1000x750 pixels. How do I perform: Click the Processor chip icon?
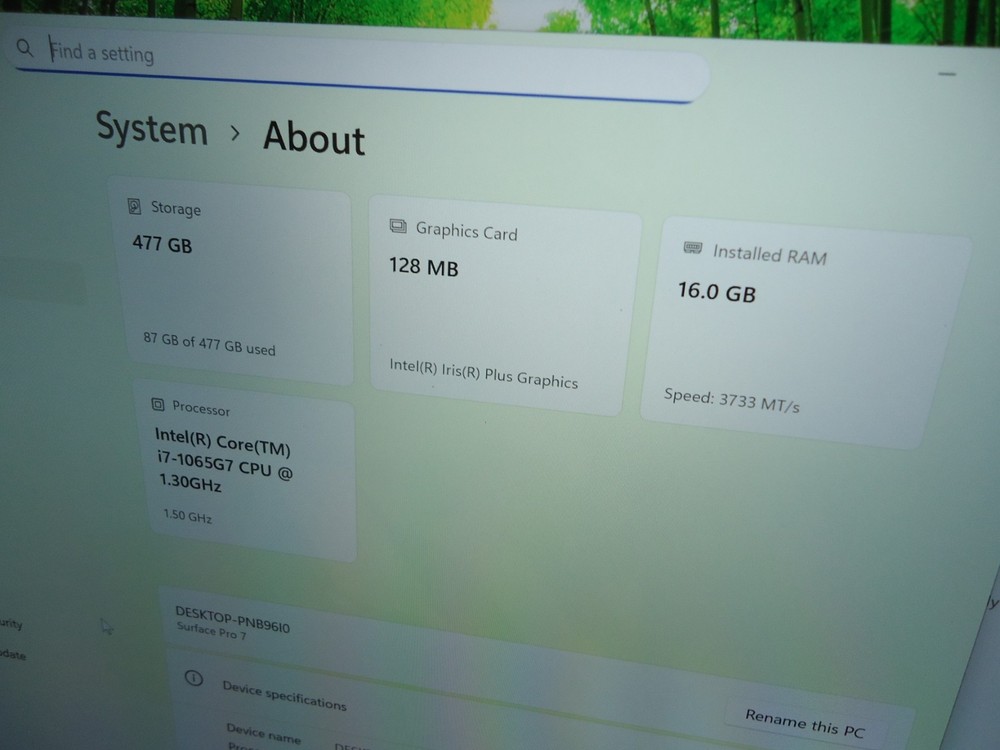(x=157, y=405)
